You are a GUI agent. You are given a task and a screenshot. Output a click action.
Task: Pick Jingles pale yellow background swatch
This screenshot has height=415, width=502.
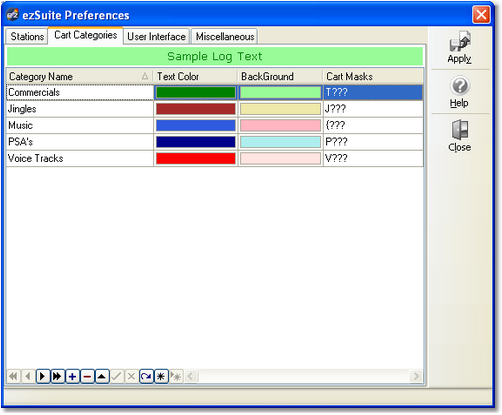280,109
